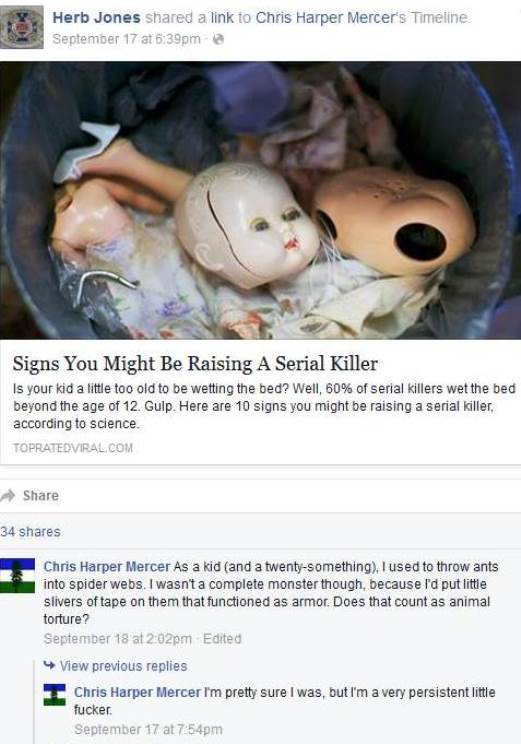Open the September 18 at 2:02pm timestamp
521x744 pixels.
tap(118, 639)
